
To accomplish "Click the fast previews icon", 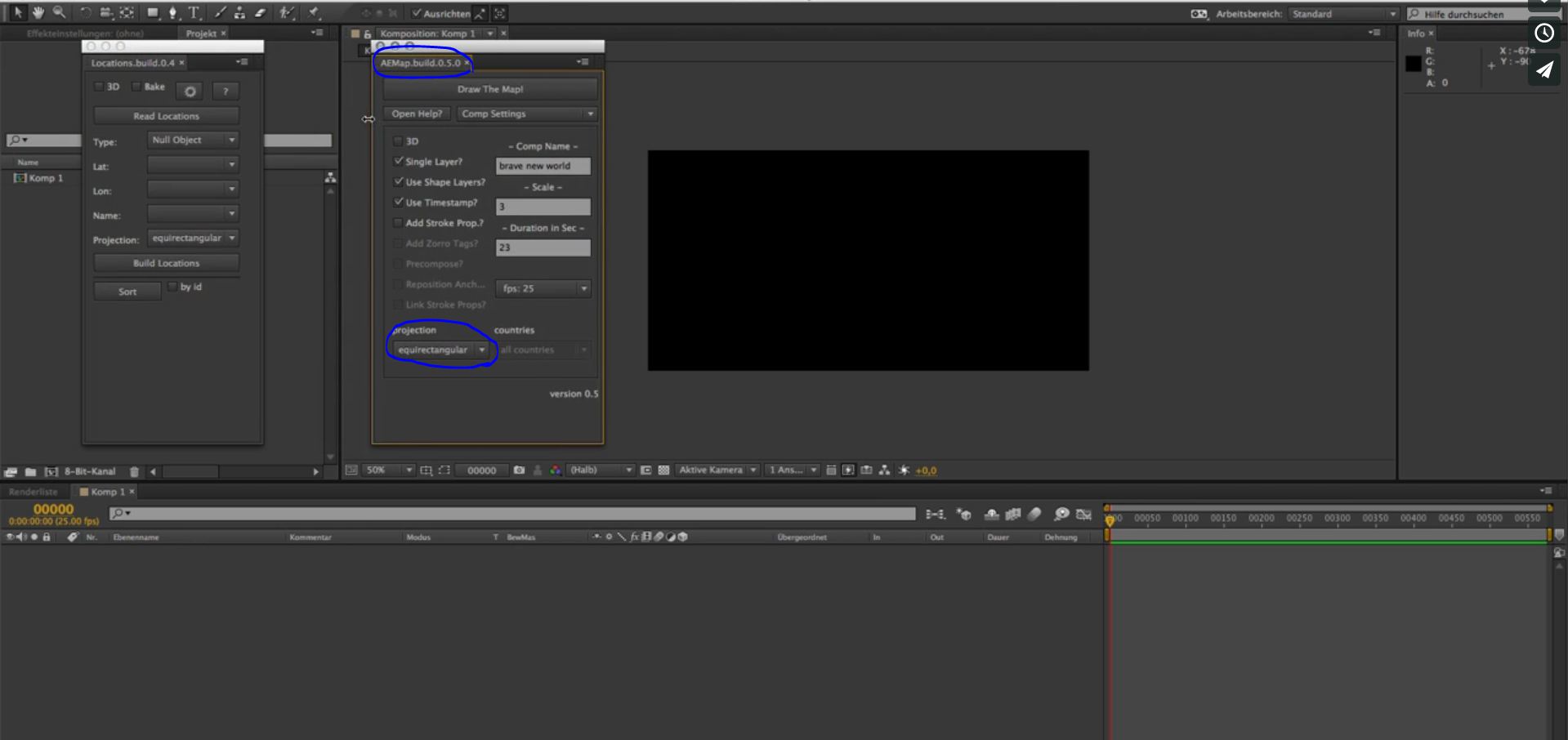I will tap(848, 470).
